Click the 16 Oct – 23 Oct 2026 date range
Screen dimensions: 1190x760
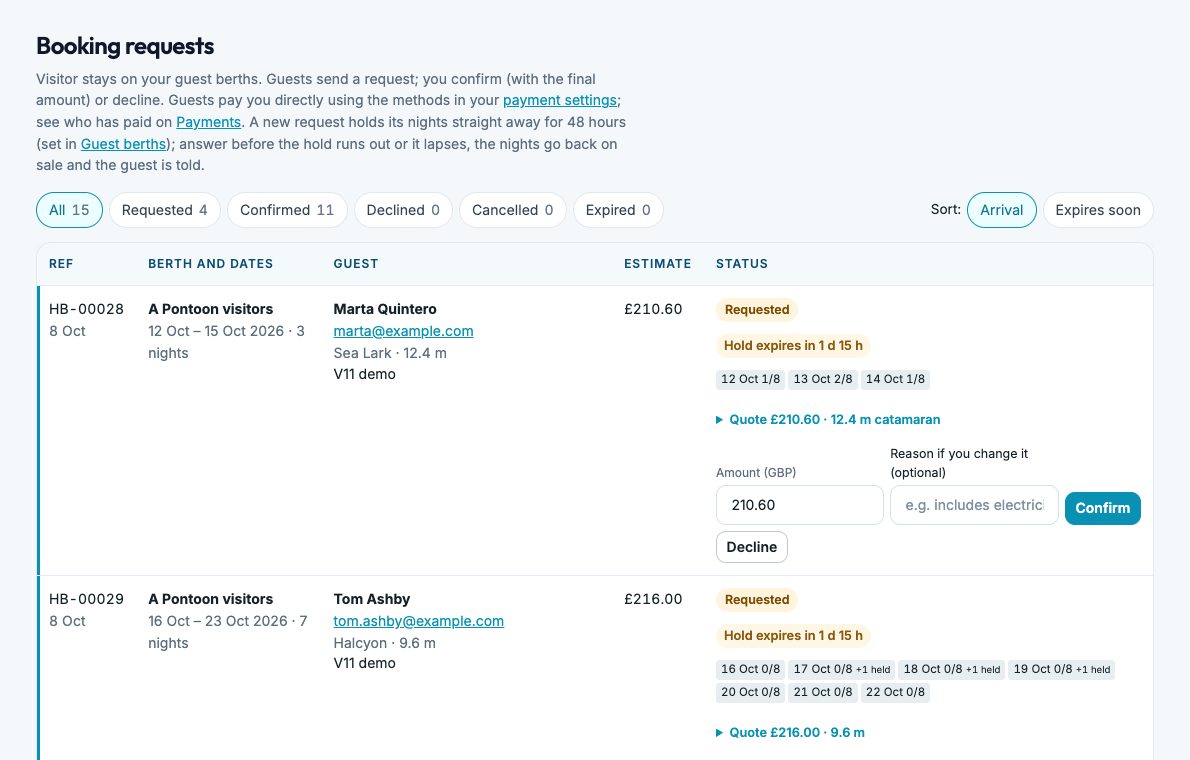tap(218, 621)
